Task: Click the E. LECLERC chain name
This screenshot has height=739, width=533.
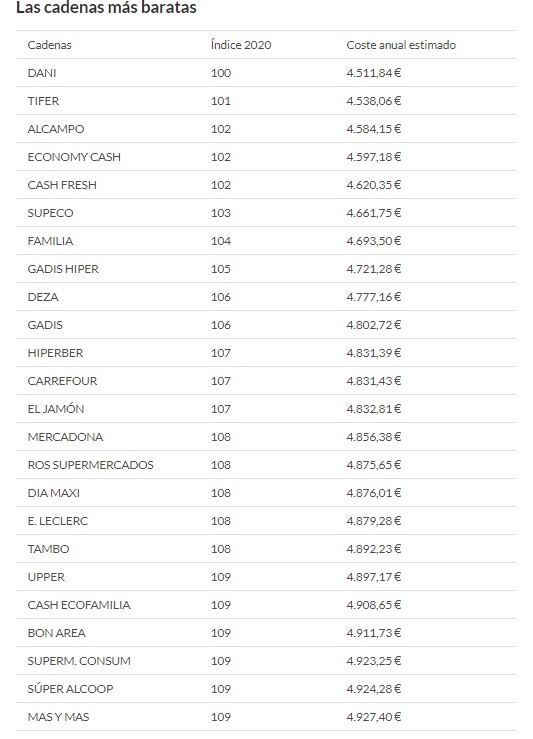Action: coord(57,521)
